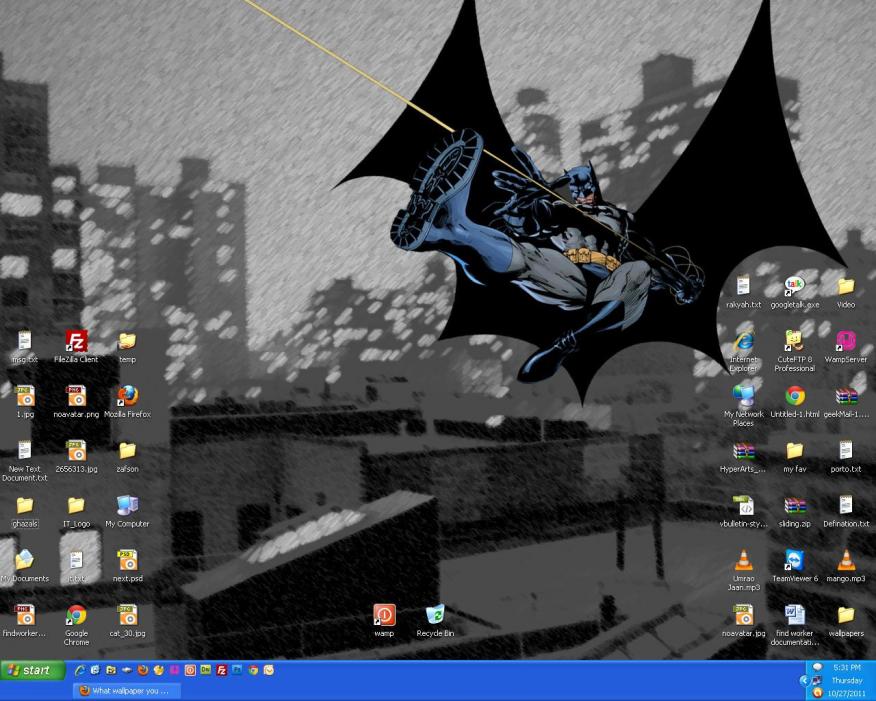Select the next.psd Photoshop file

127,561
